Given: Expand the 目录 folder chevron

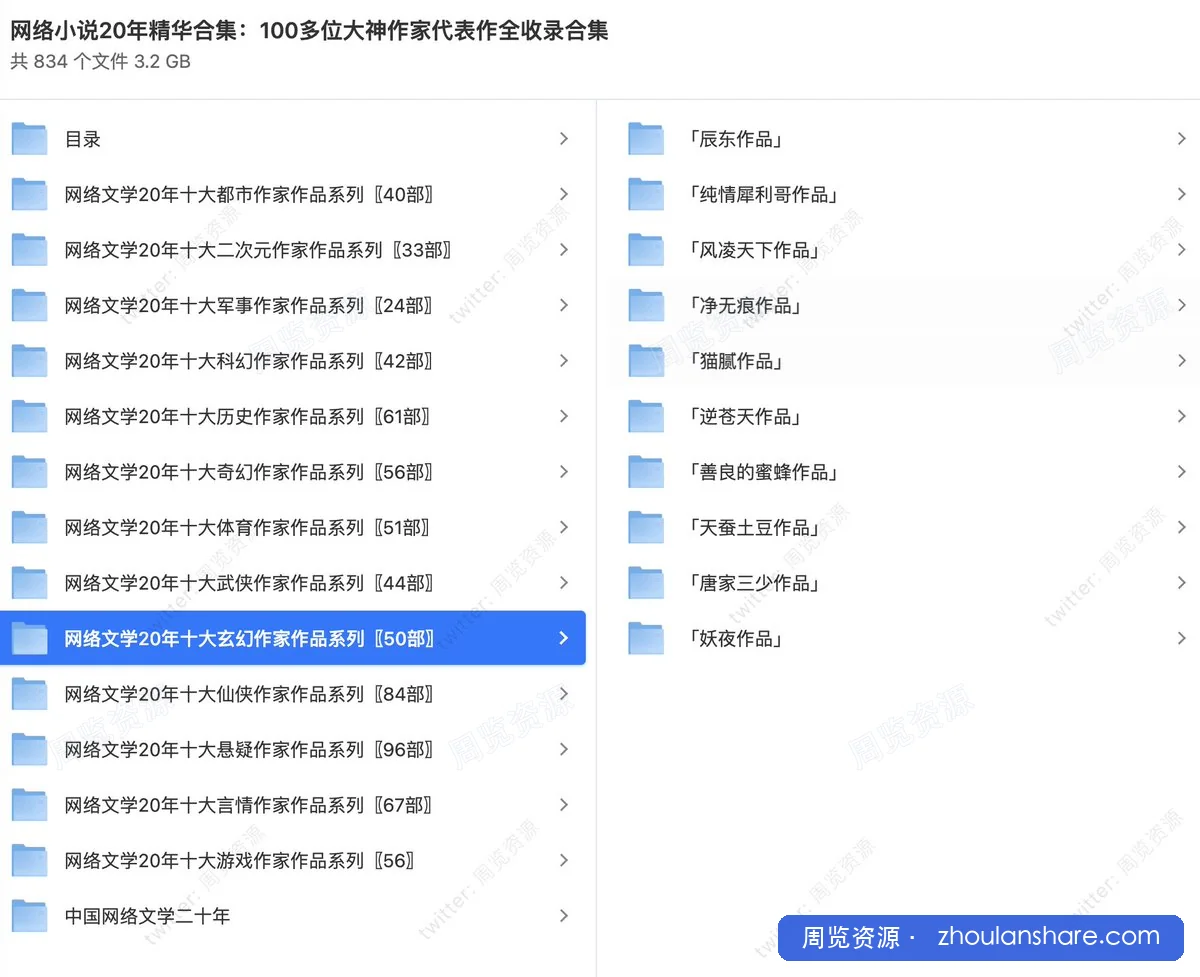Looking at the screenshot, I should tap(564, 139).
